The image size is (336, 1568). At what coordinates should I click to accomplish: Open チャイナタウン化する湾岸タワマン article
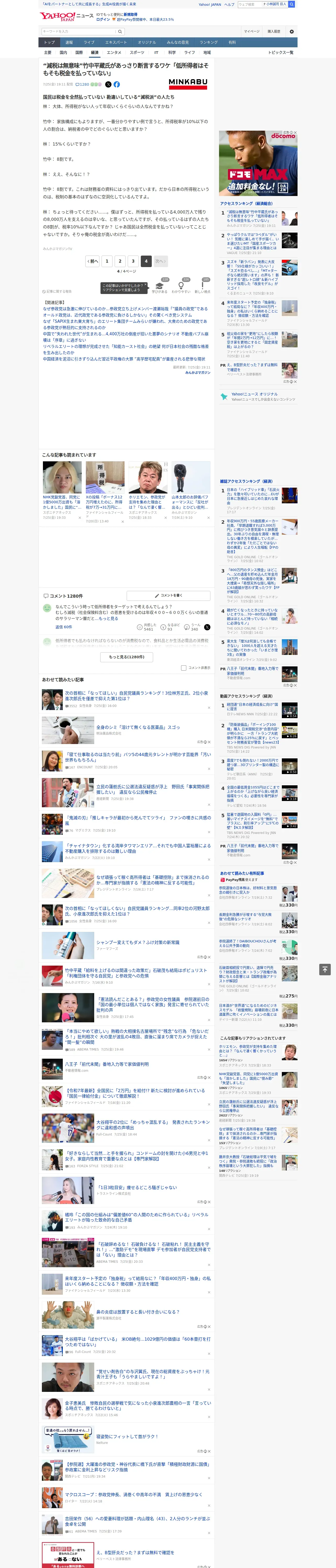tap(138, 848)
